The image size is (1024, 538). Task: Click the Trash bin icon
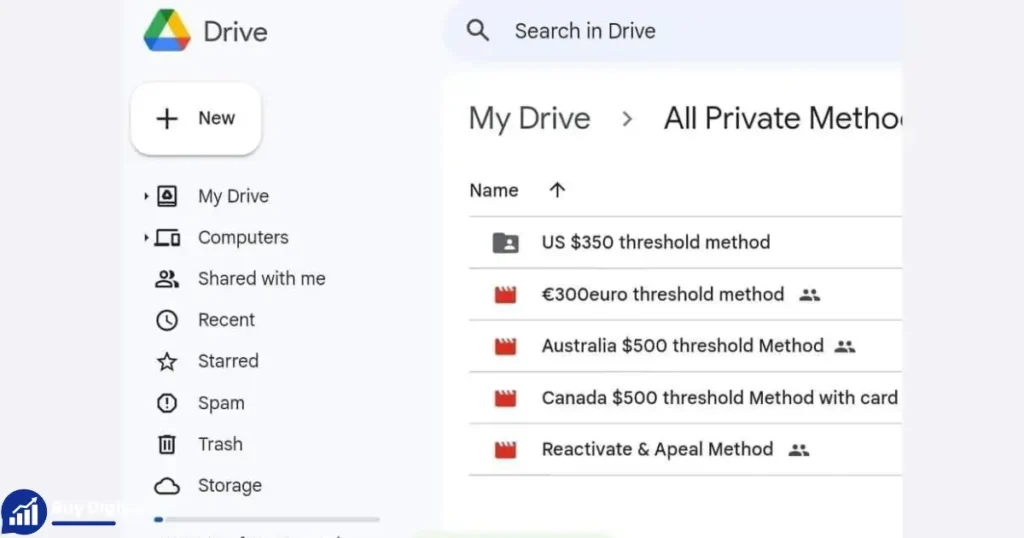click(167, 444)
